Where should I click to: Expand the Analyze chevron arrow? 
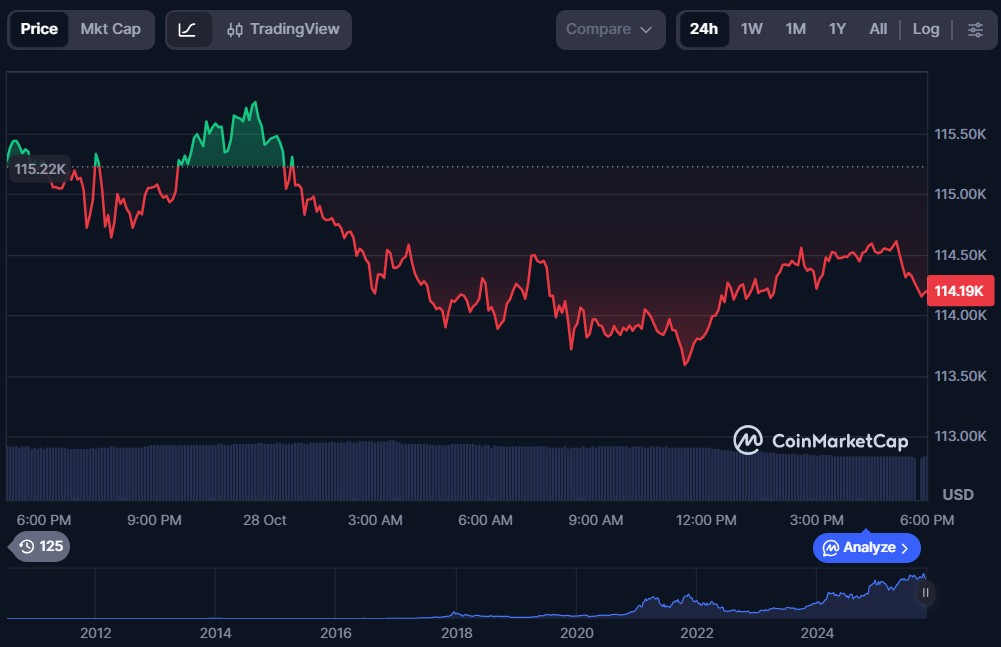(905, 548)
